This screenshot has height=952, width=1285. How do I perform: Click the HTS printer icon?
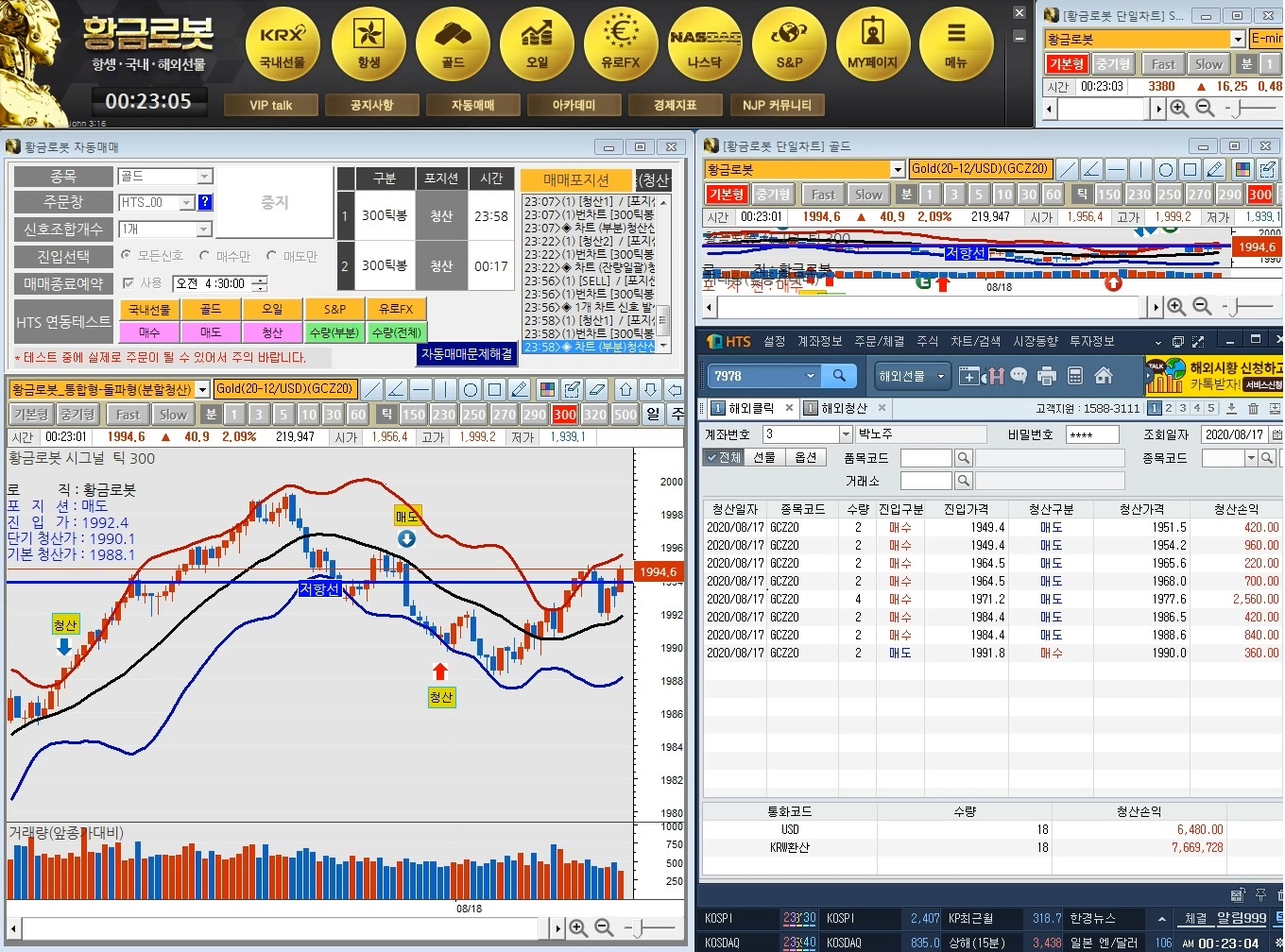(1046, 376)
